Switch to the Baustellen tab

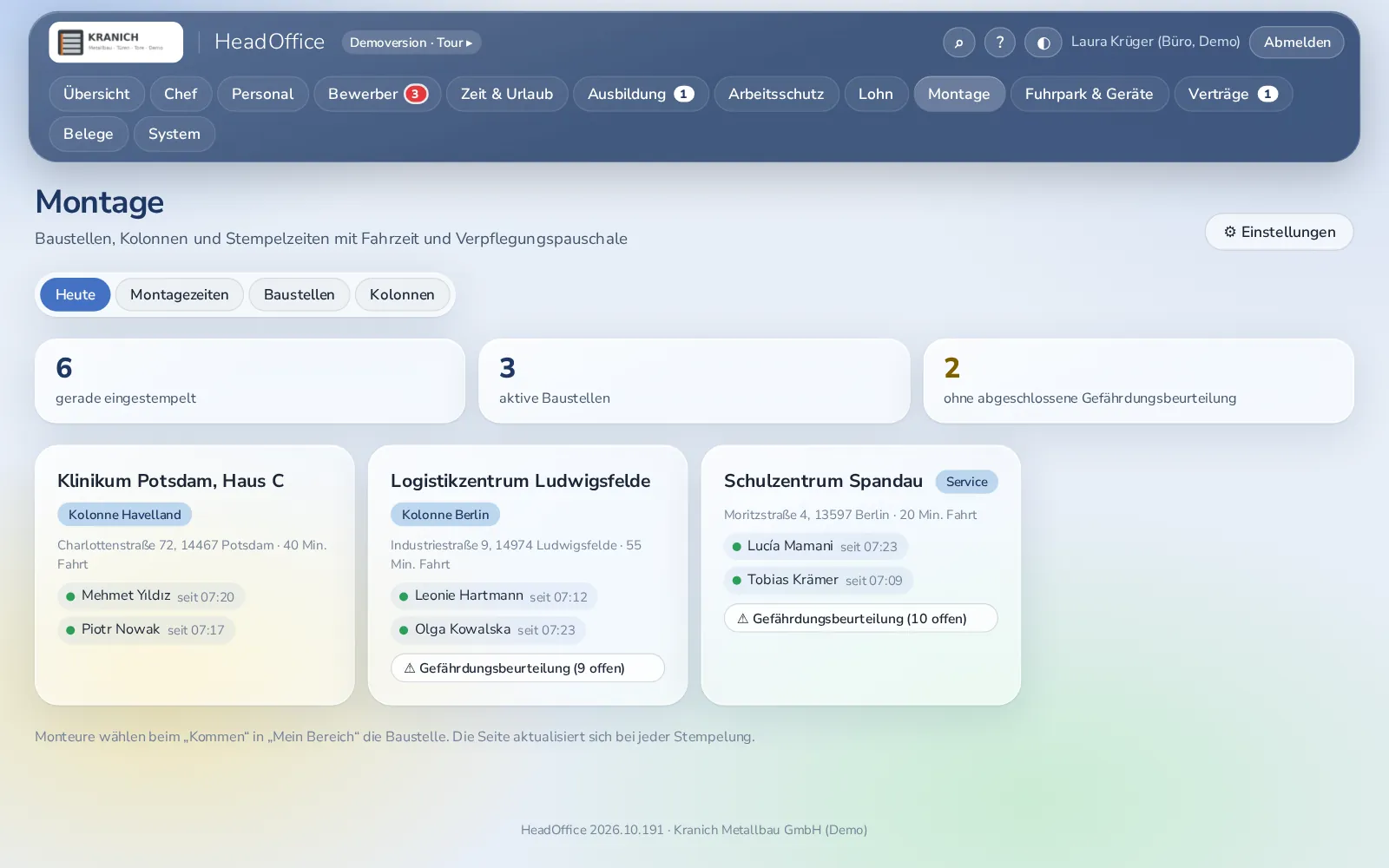tap(300, 294)
